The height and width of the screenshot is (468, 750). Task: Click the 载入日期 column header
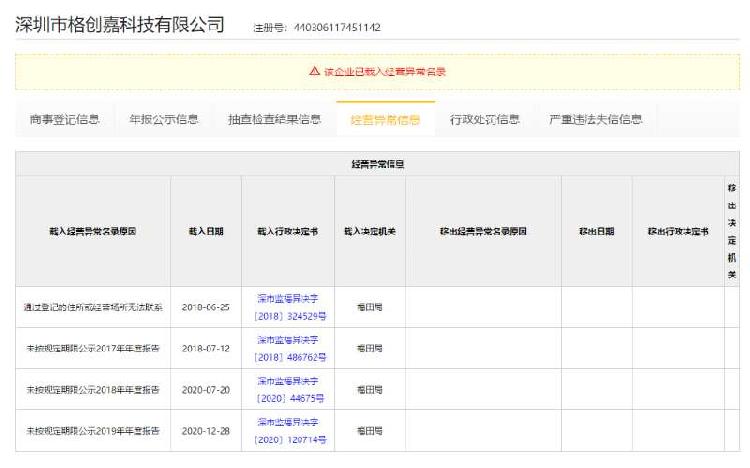206,231
